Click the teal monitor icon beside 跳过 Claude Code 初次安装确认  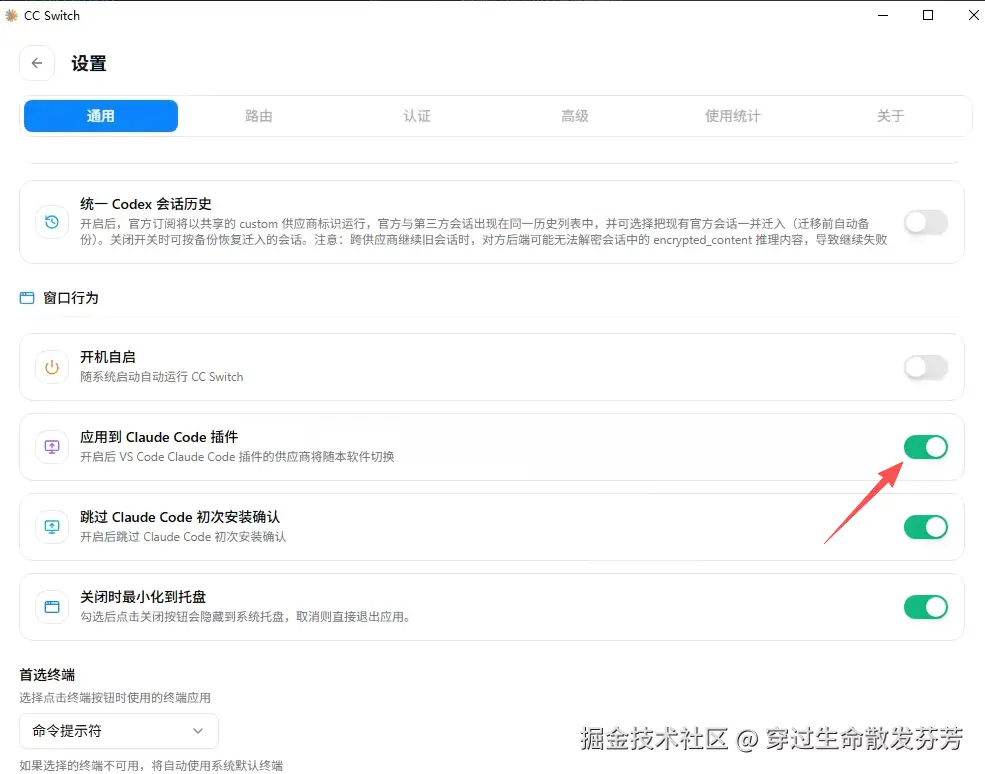[x=52, y=526]
